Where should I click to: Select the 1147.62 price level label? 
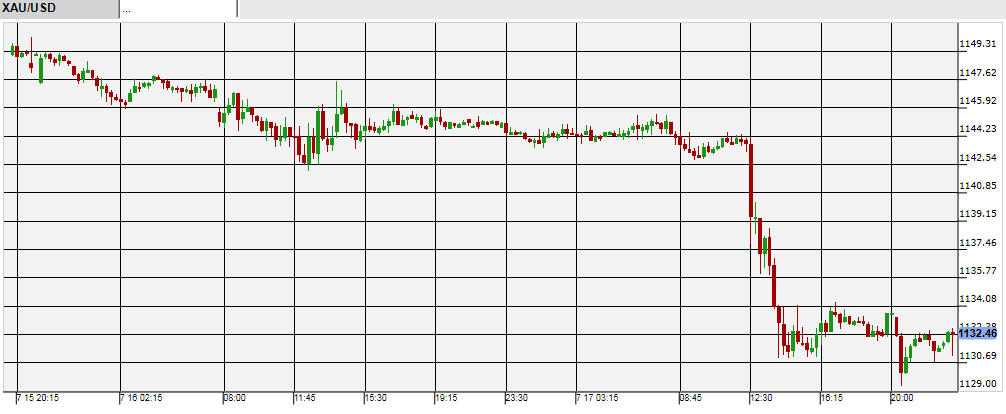976,73
